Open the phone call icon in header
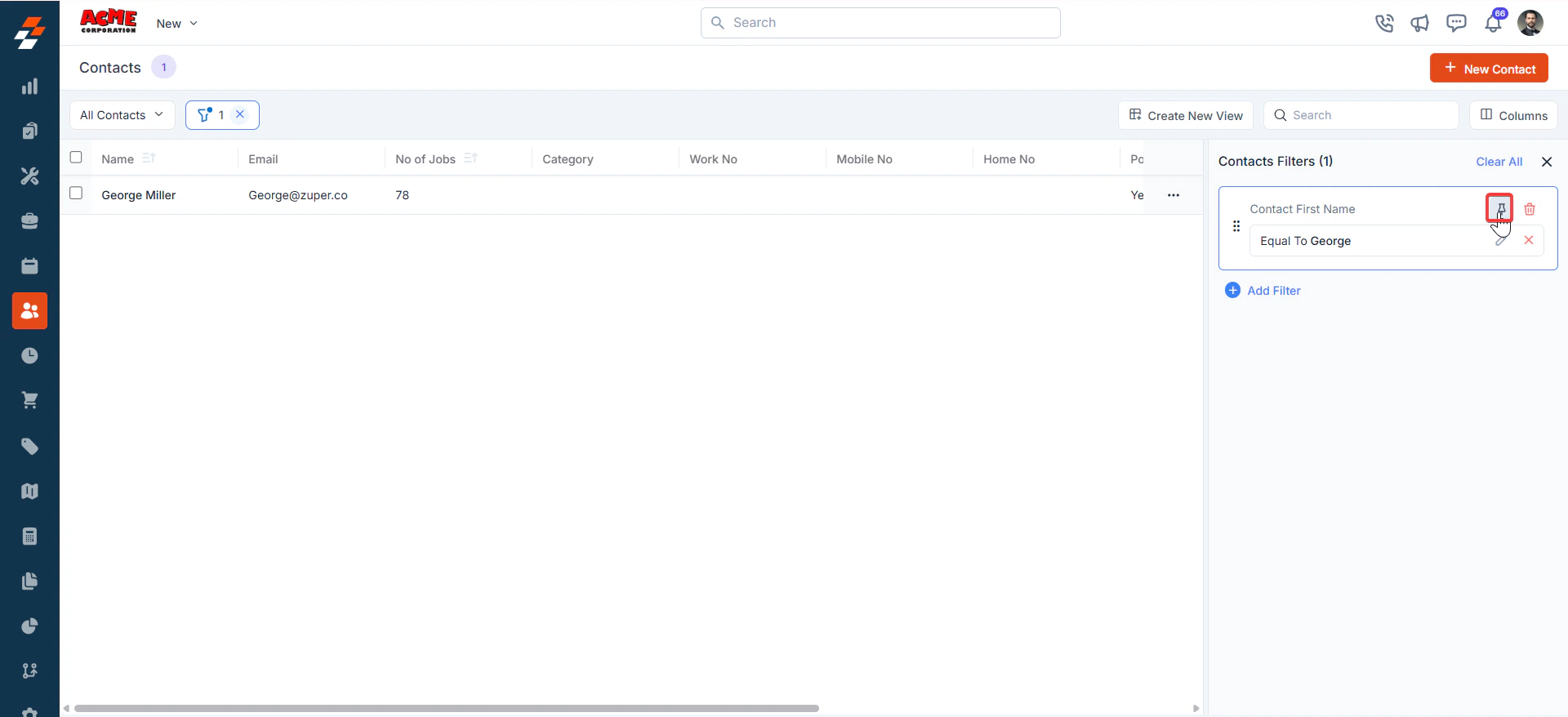Screen dimensions: 1568x717 tap(1383, 23)
